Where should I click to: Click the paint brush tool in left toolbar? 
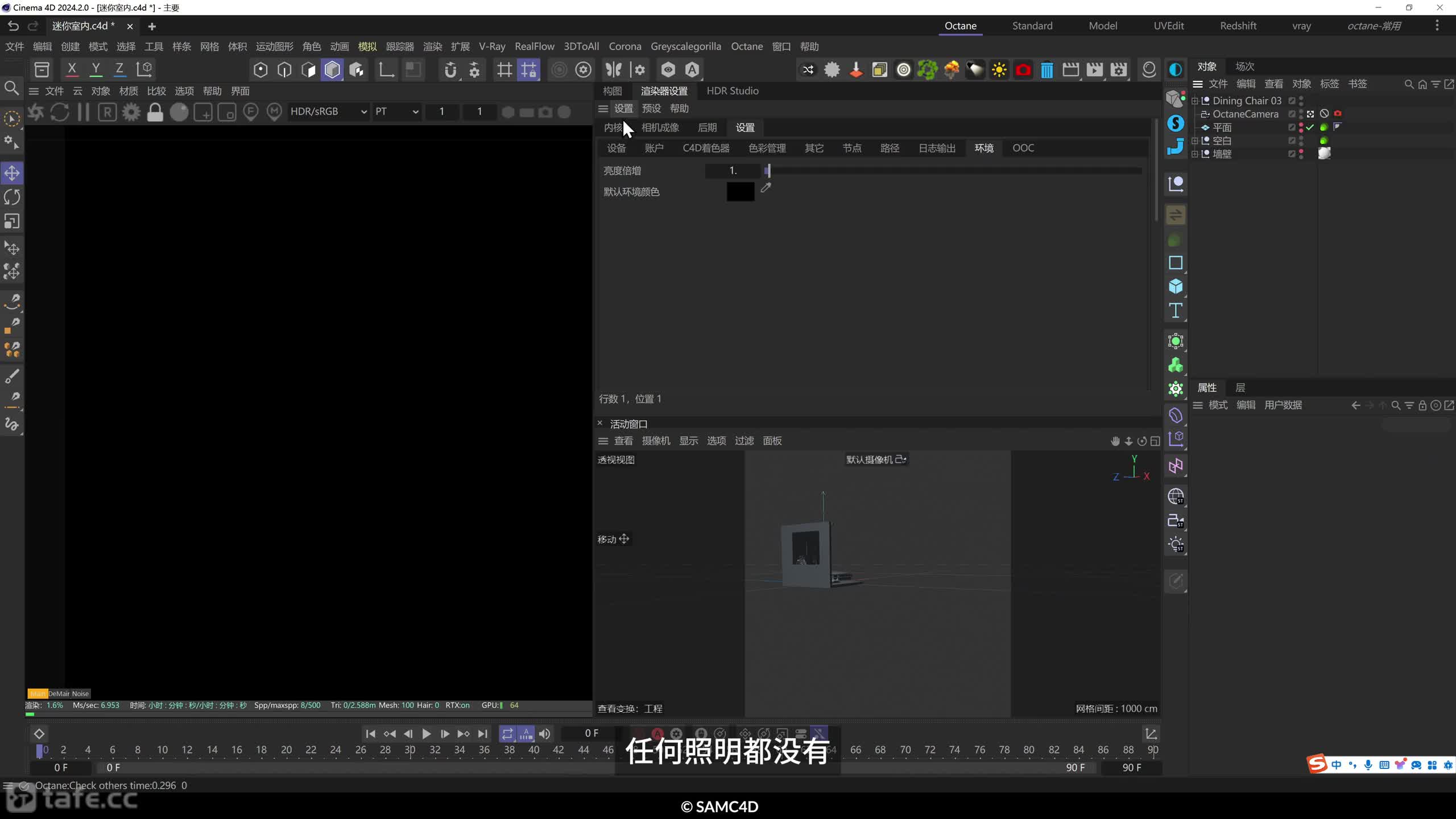(x=12, y=376)
